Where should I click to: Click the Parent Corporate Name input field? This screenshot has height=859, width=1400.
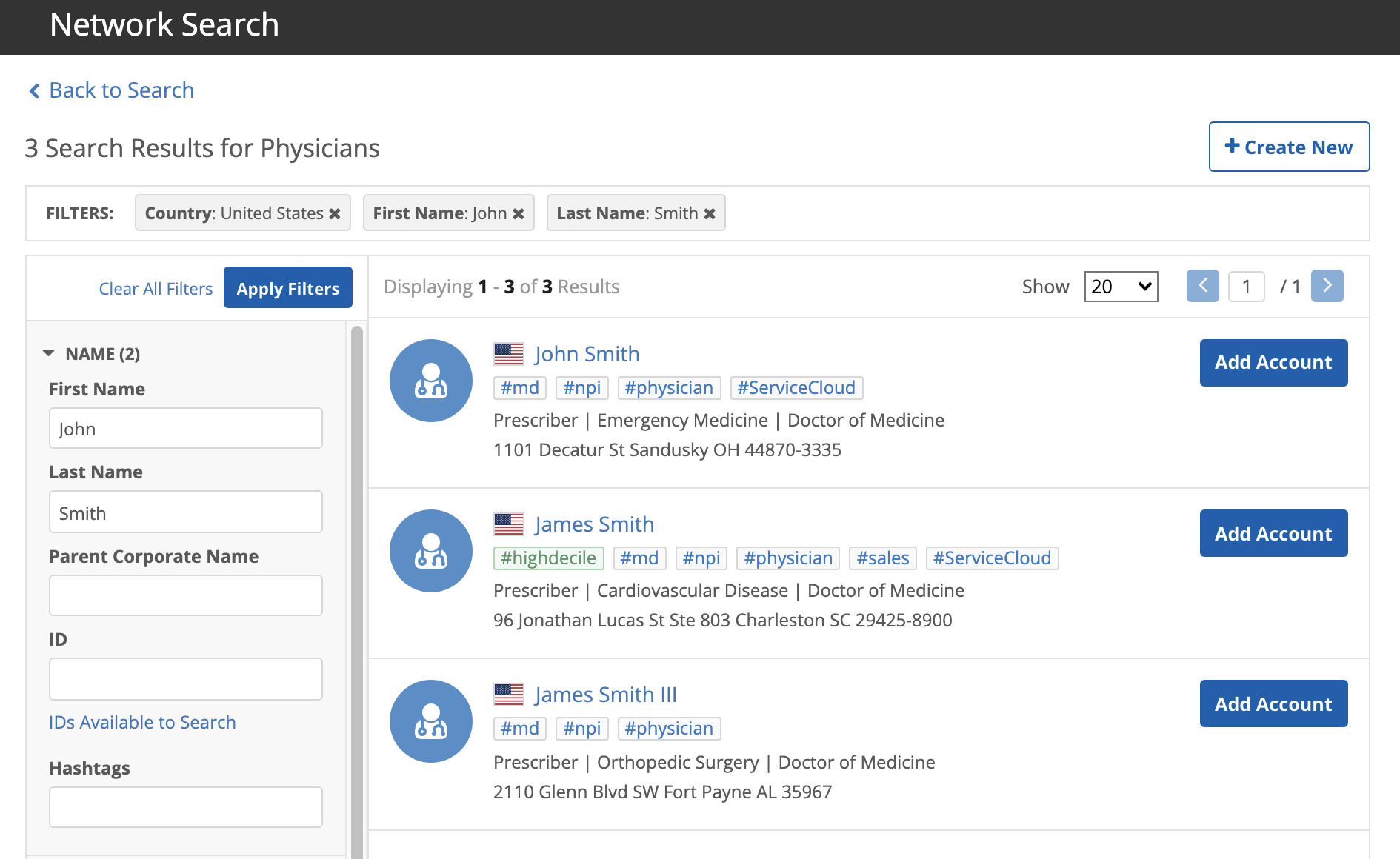pos(186,595)
